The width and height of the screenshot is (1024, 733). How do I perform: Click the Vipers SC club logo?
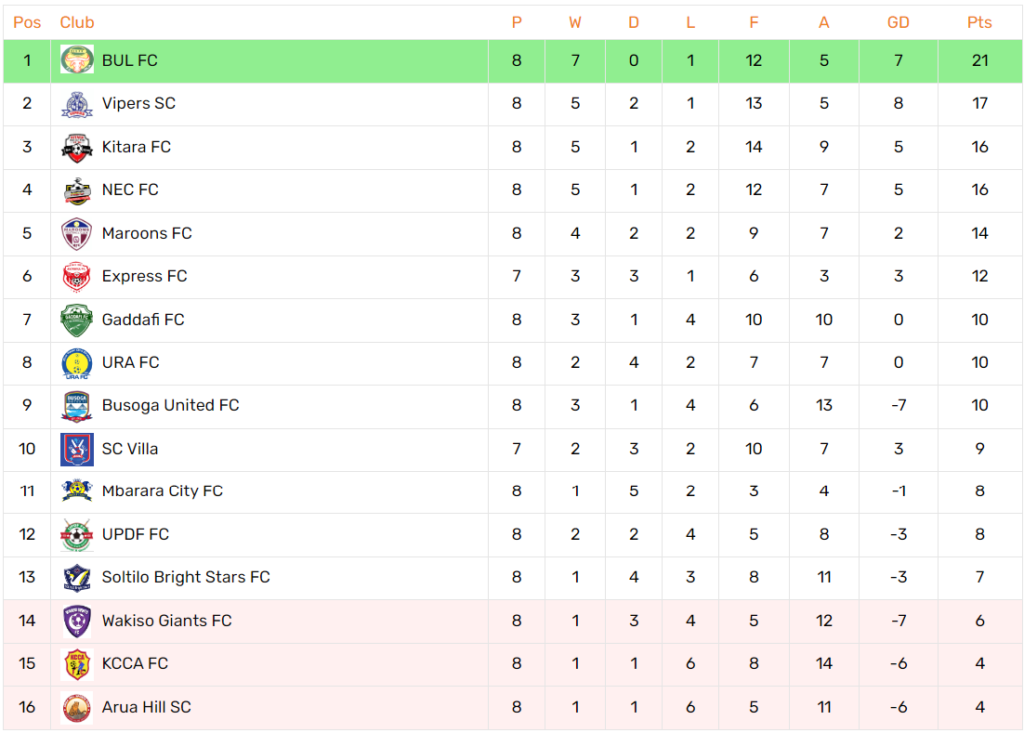click(x=77, y=104)
